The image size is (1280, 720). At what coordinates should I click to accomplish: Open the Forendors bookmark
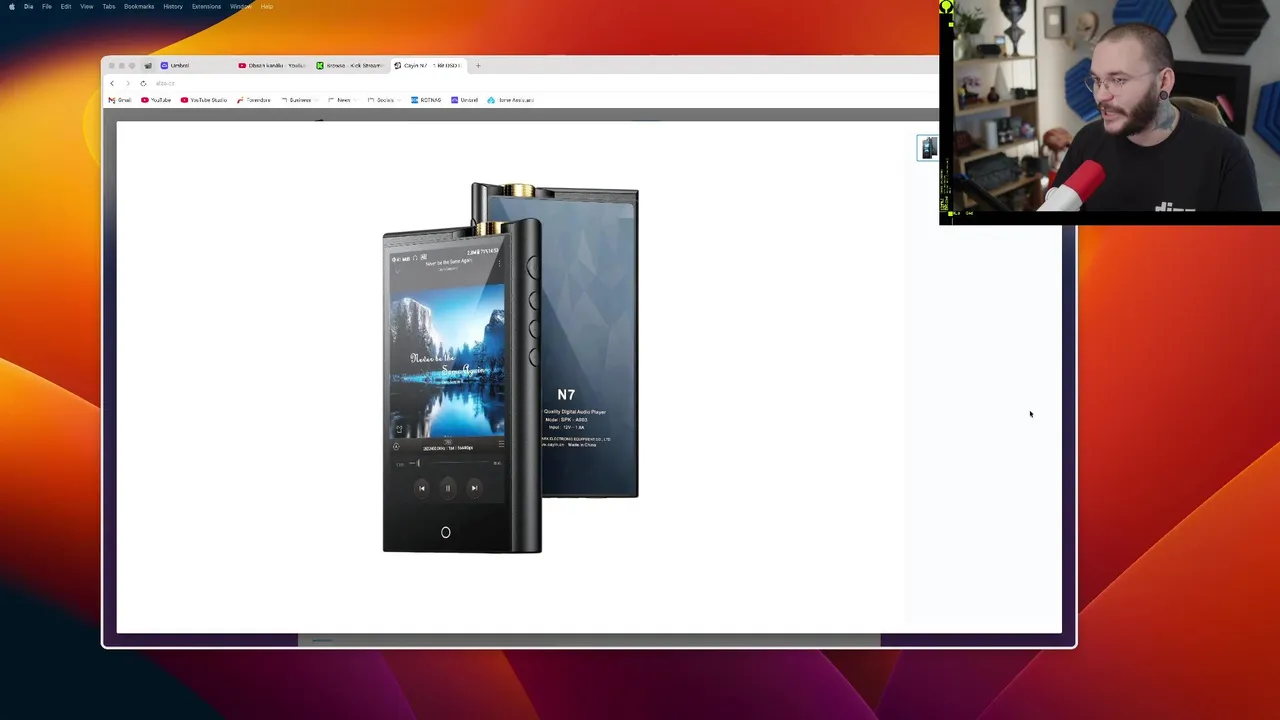click(254, 100)
